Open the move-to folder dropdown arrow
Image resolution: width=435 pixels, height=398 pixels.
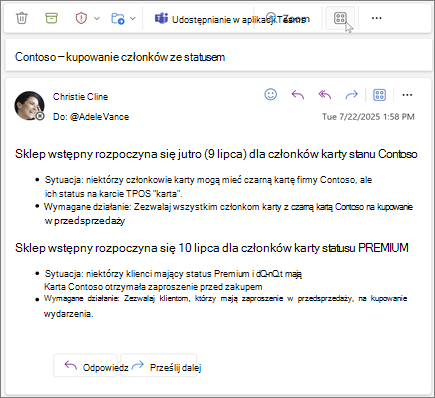[x=133, y=18]
